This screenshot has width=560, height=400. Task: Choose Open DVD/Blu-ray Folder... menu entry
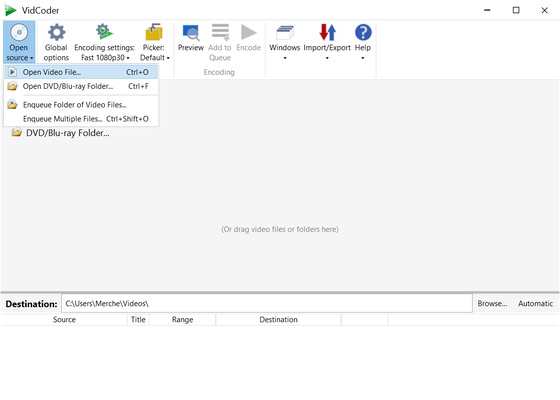pyautogui.click(x=81, y=86)
